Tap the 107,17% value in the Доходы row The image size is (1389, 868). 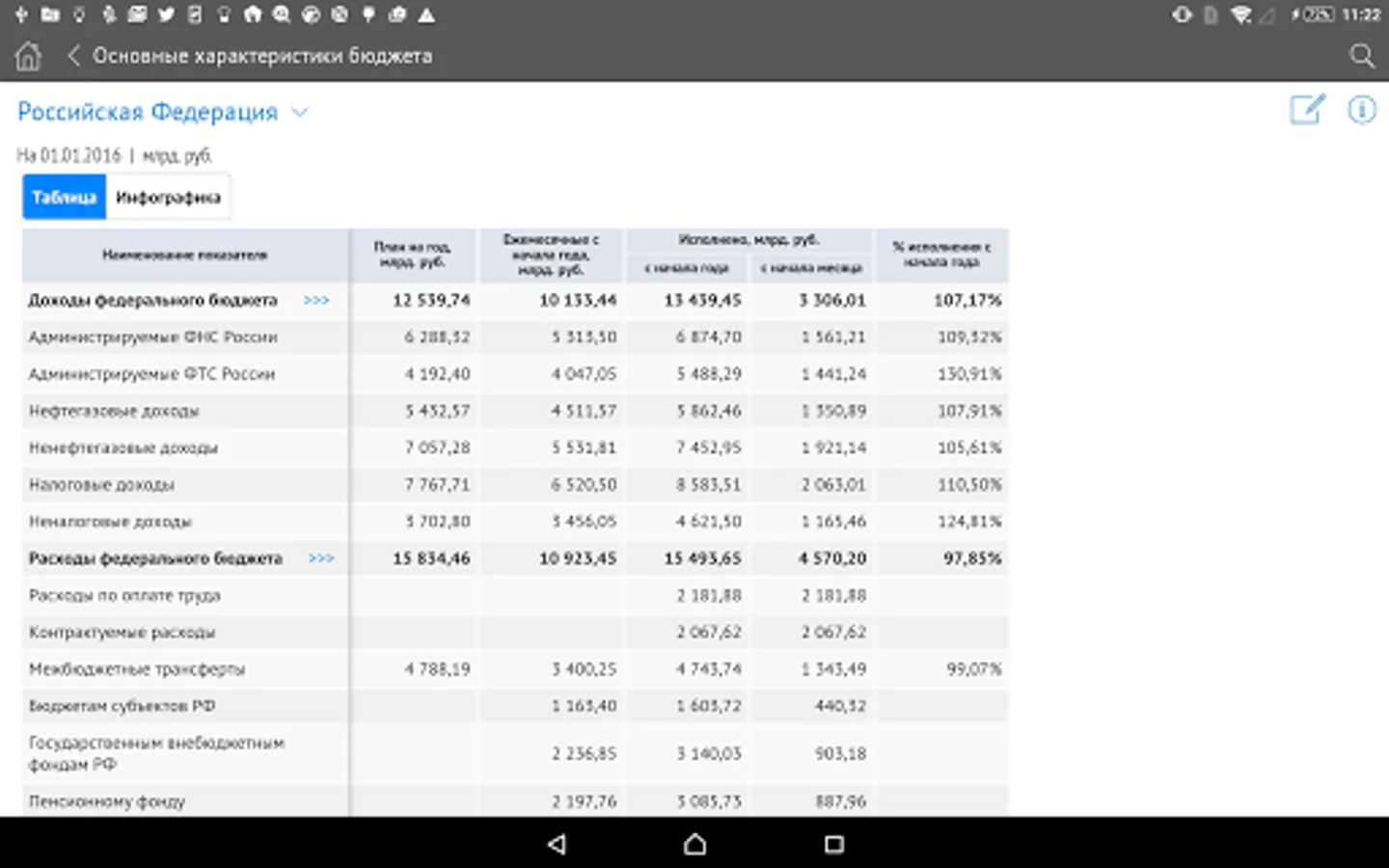967,301
